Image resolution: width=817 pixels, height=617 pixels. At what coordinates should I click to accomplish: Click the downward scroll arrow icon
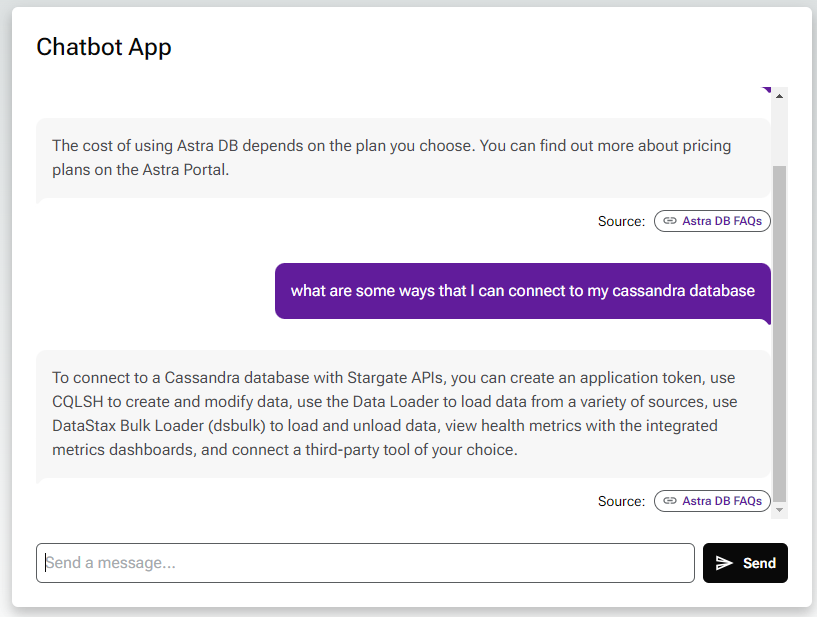click(x=780, y=507)
